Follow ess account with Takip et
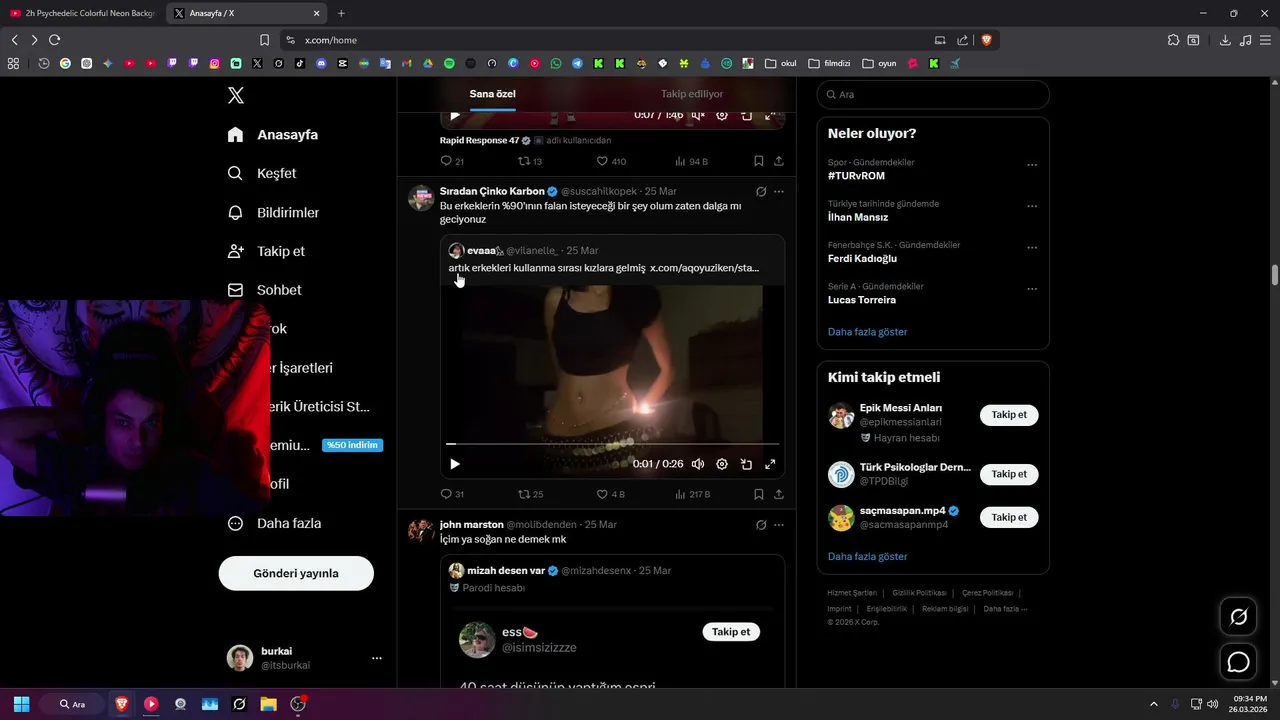This screenshot has width=1280, height=720. 731,632
